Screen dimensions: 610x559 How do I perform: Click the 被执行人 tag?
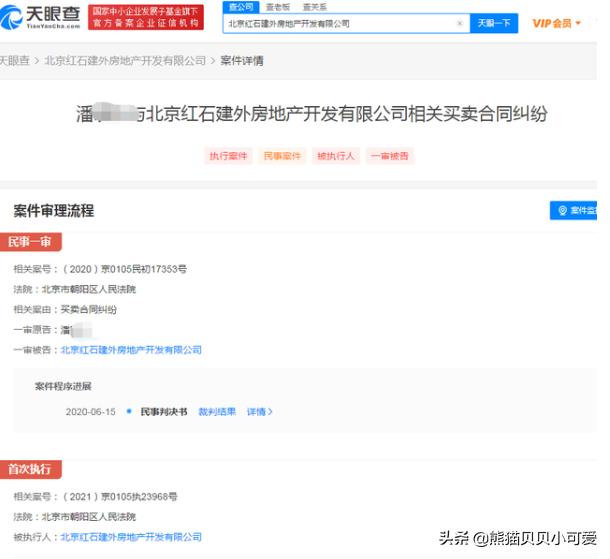tap(336, 156)
